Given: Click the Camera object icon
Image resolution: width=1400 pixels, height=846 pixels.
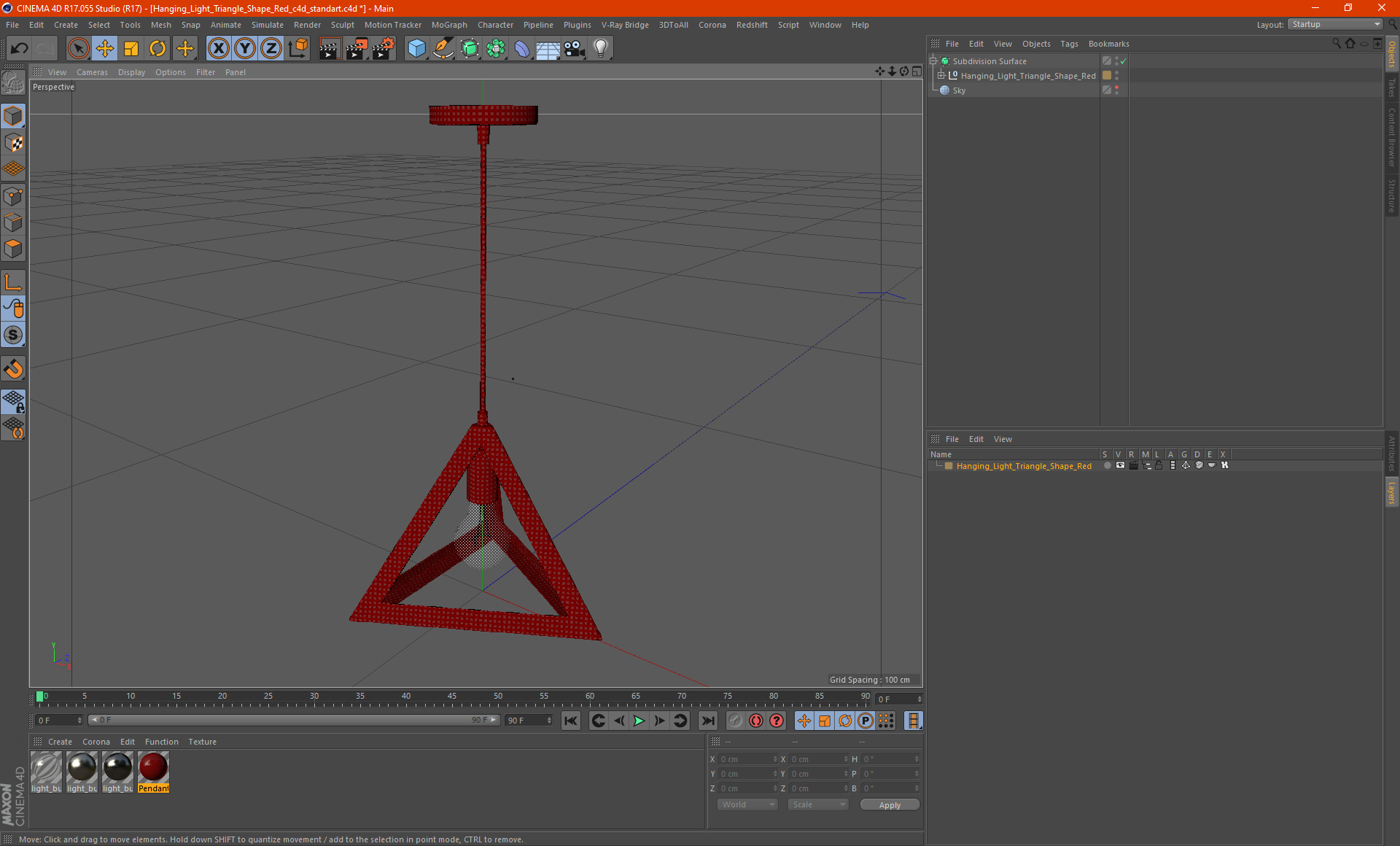Looking at the screenshot, I should click(x=575, y=49).
